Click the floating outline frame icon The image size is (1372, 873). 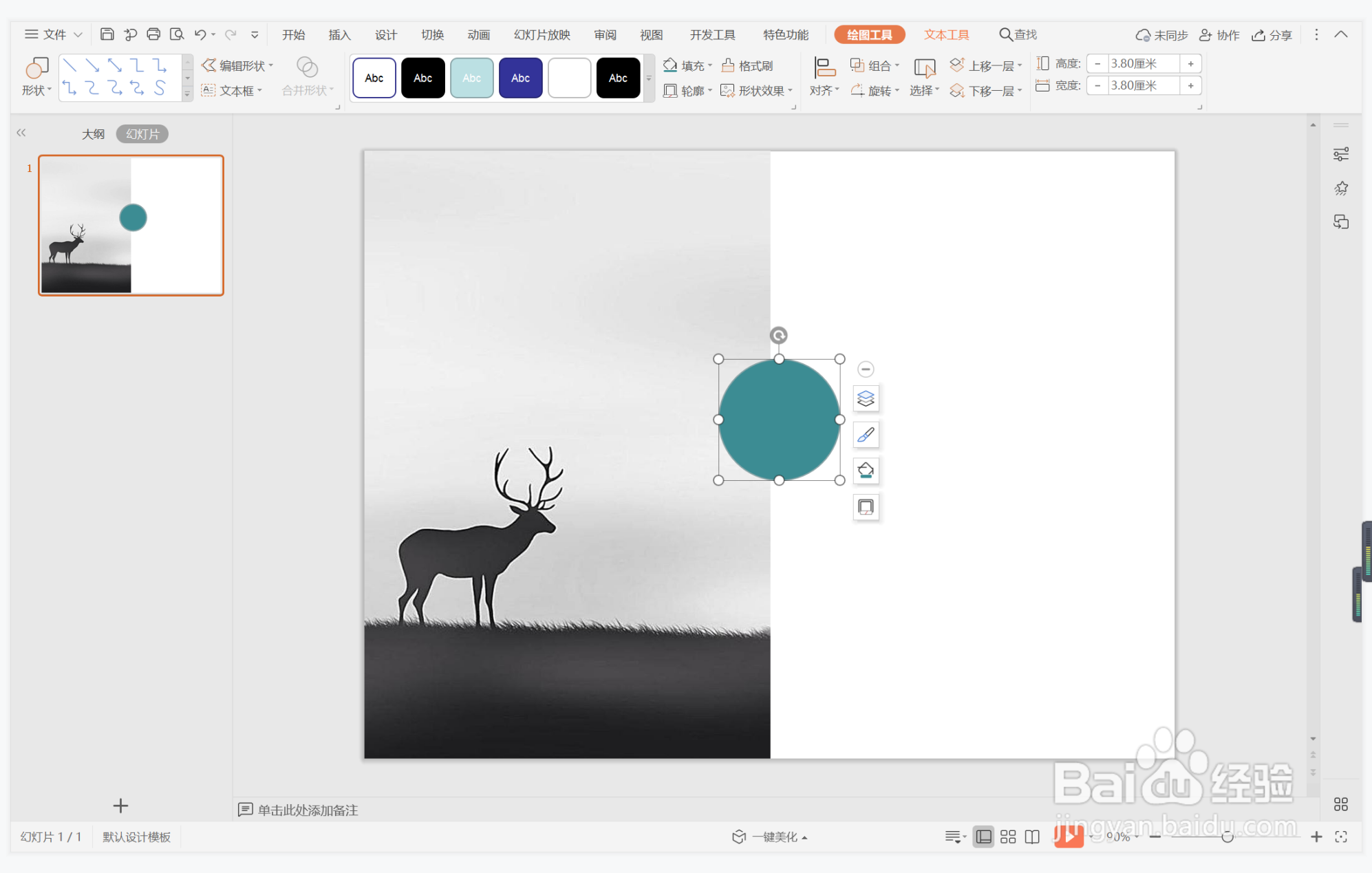click(x=866, y=507)
